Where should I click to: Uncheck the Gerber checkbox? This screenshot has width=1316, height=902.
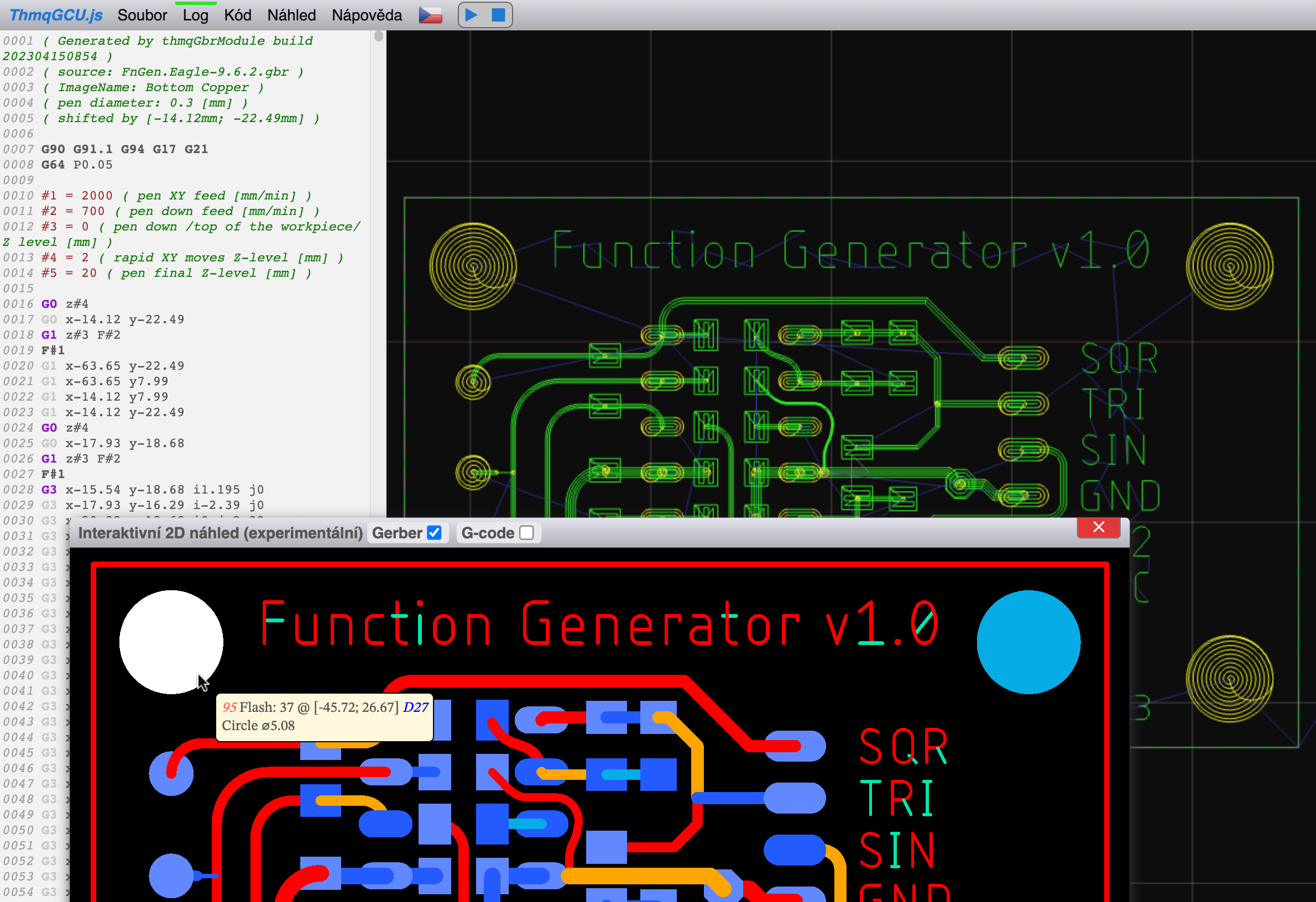[434, 533]
